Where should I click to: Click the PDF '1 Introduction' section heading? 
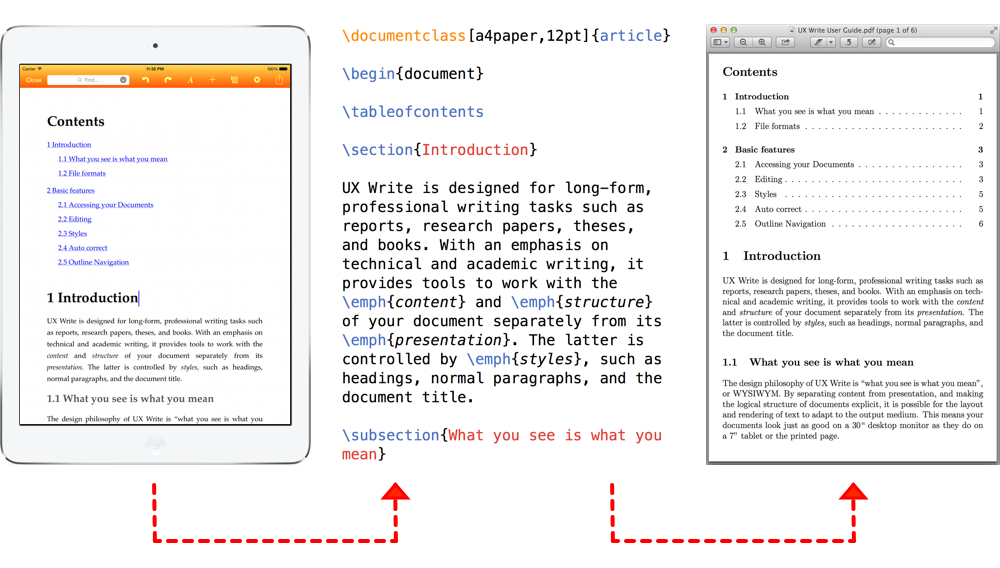point(772,256)
